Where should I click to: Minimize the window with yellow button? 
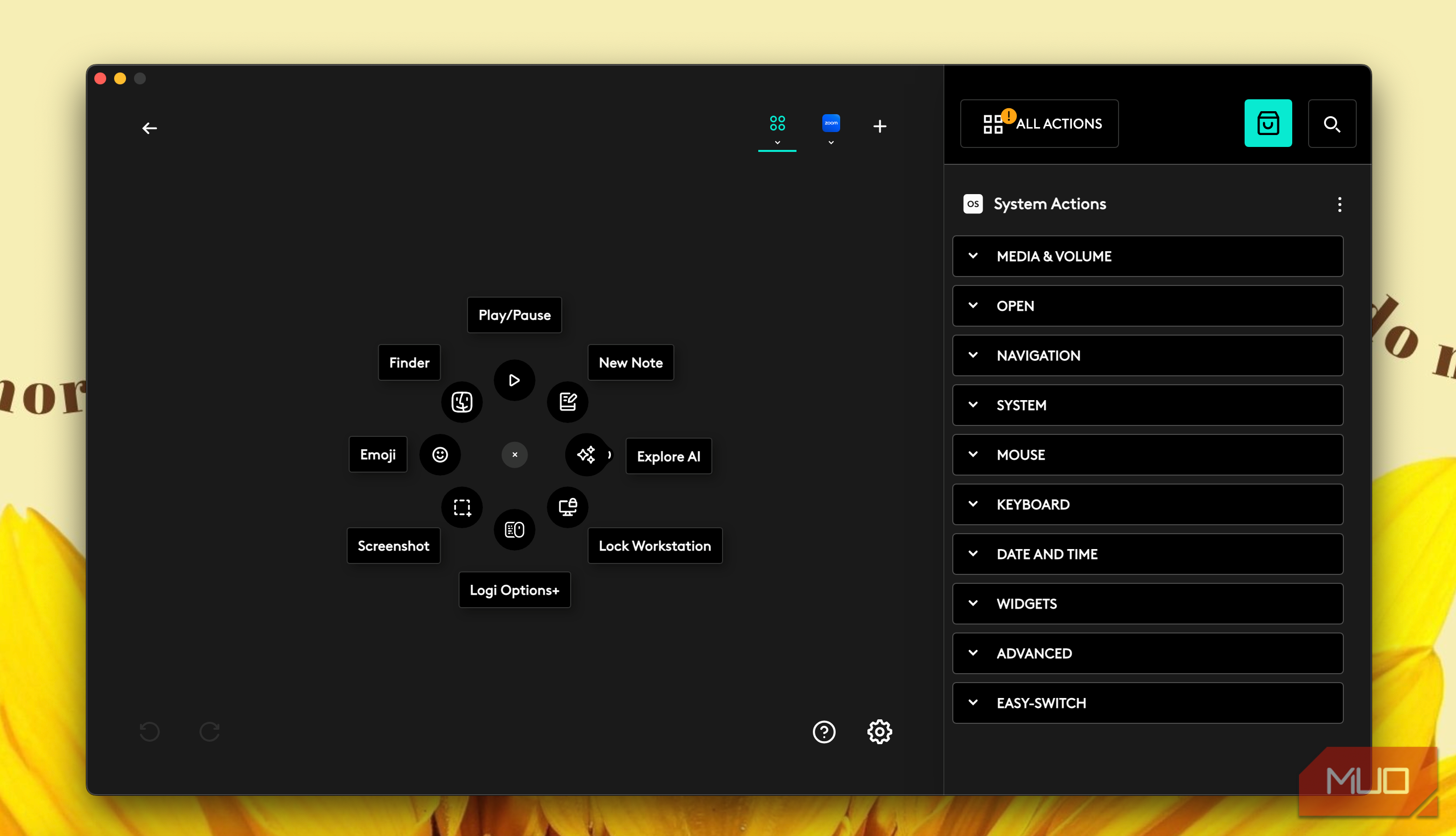click(x=120, y=78)
